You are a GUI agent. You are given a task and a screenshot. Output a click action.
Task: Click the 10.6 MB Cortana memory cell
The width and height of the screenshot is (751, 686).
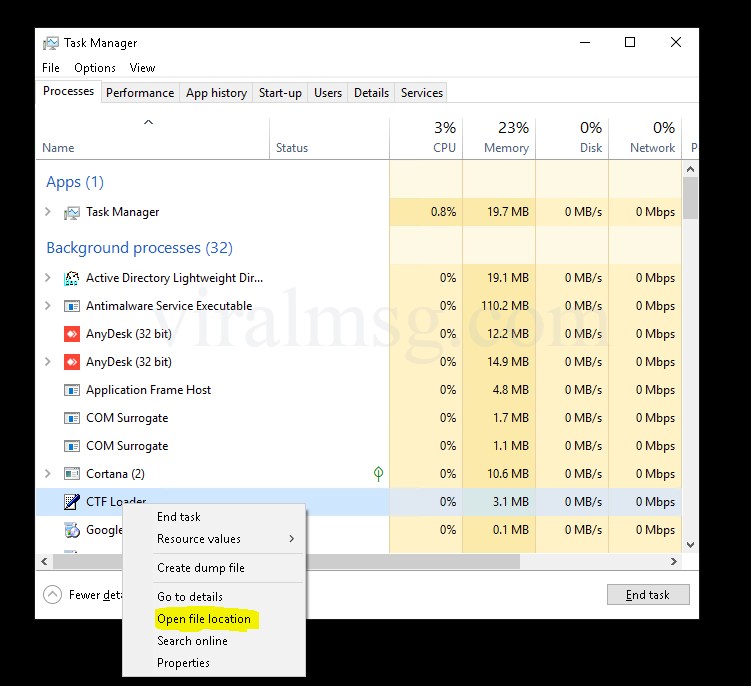click(x=500, y=474)
